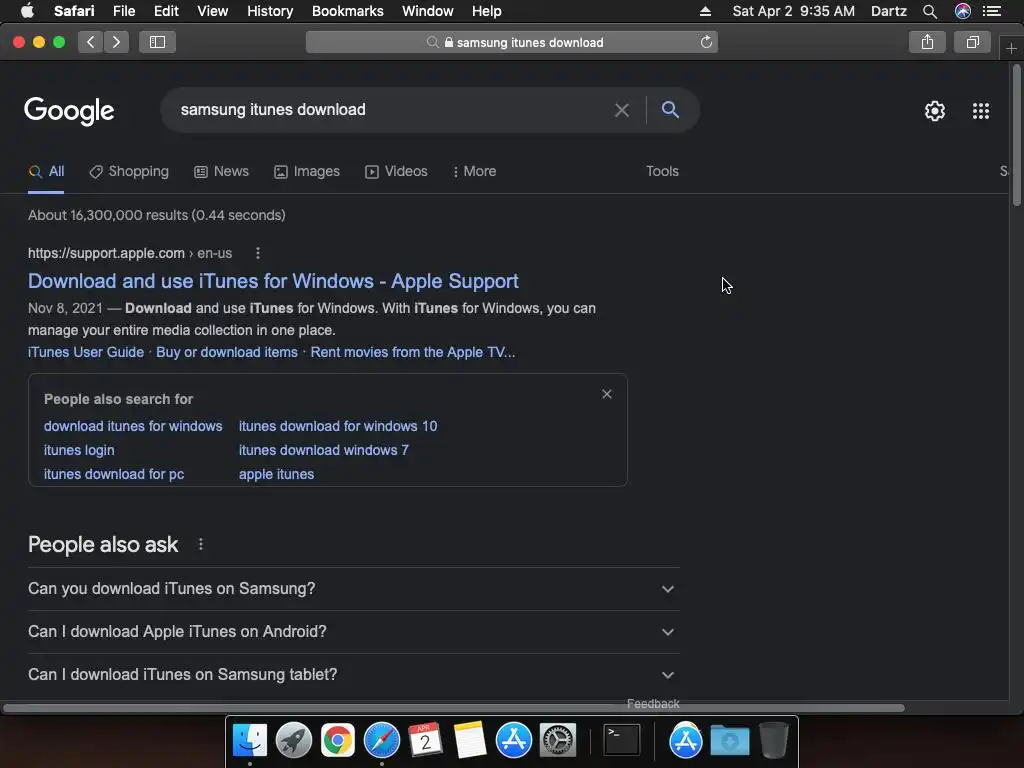Image resolution: width=1024 pixels, height=768 pixels.
Task: Select the All results tab
Action: (x=46, y=171)
